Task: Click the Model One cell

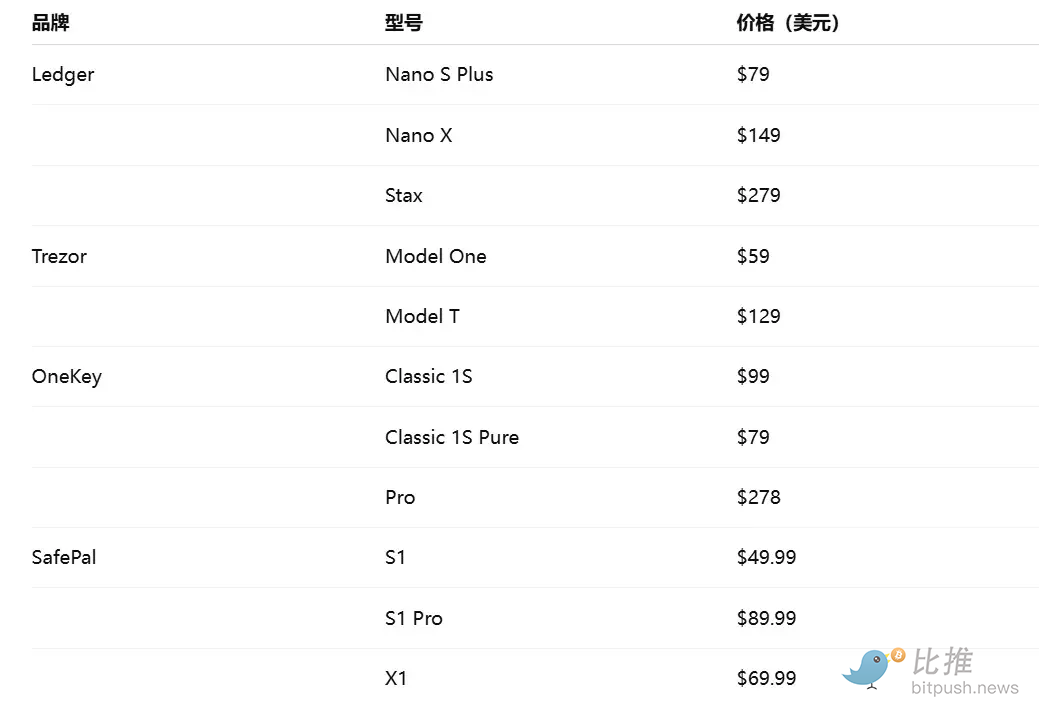Action: [x=436, y=256]
